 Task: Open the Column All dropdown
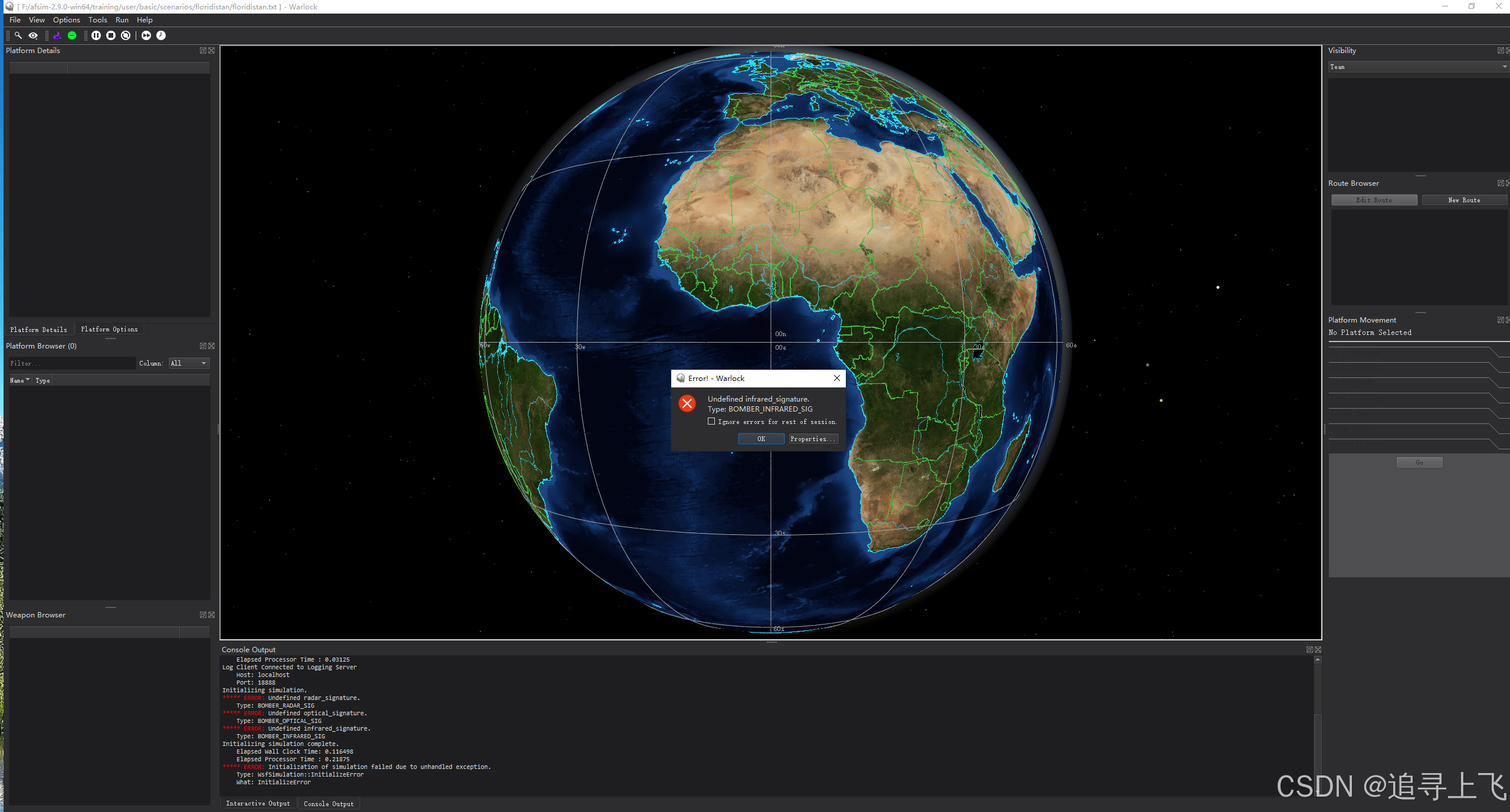point(189,363)
